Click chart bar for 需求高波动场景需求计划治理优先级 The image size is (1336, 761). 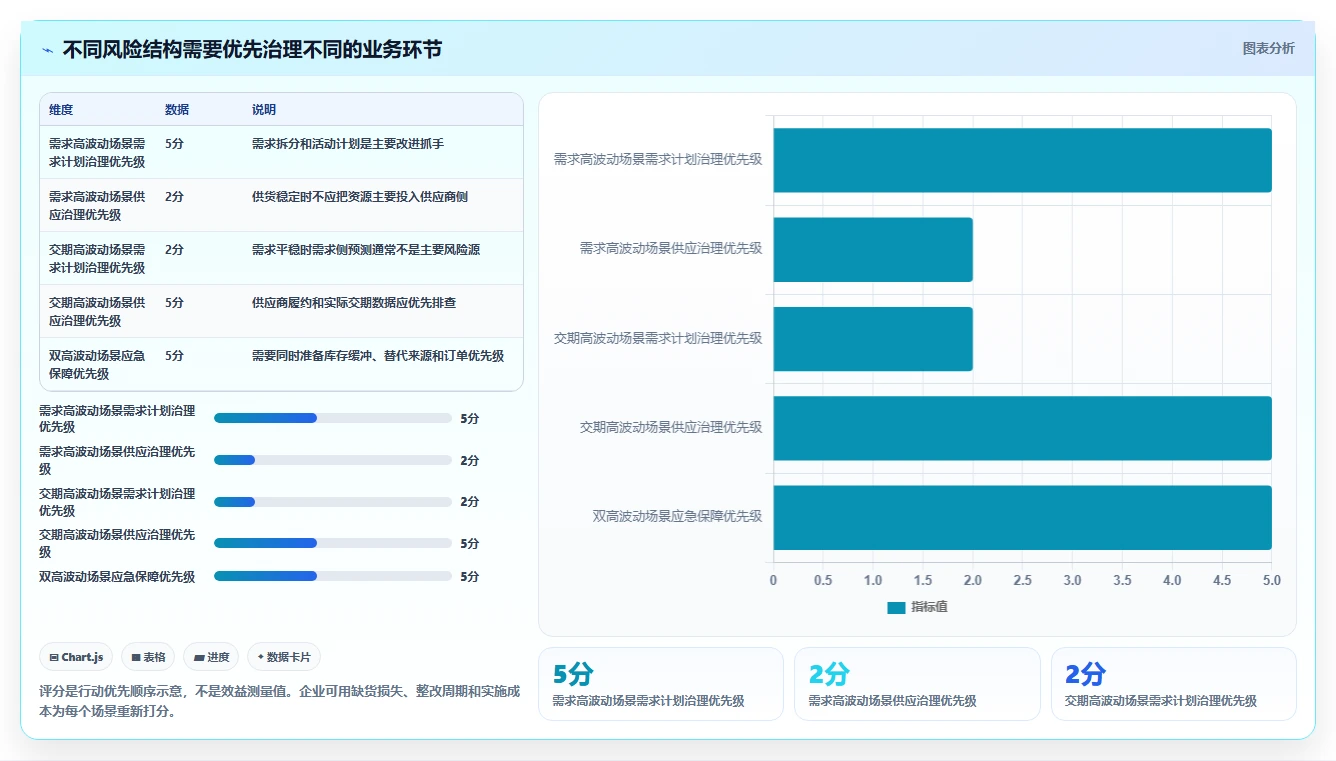(1022, 160)
